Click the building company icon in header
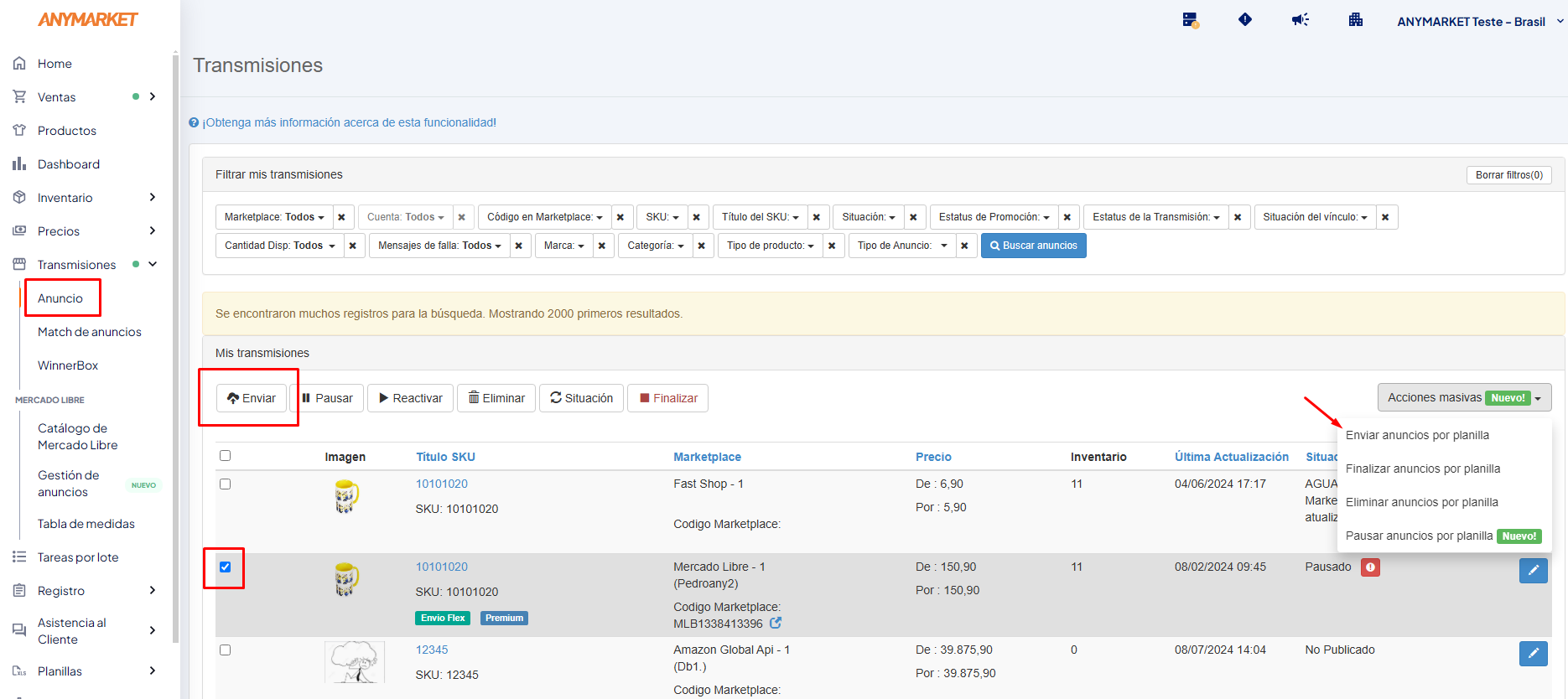1568x699 pixels. click(x=1356, y=19)
